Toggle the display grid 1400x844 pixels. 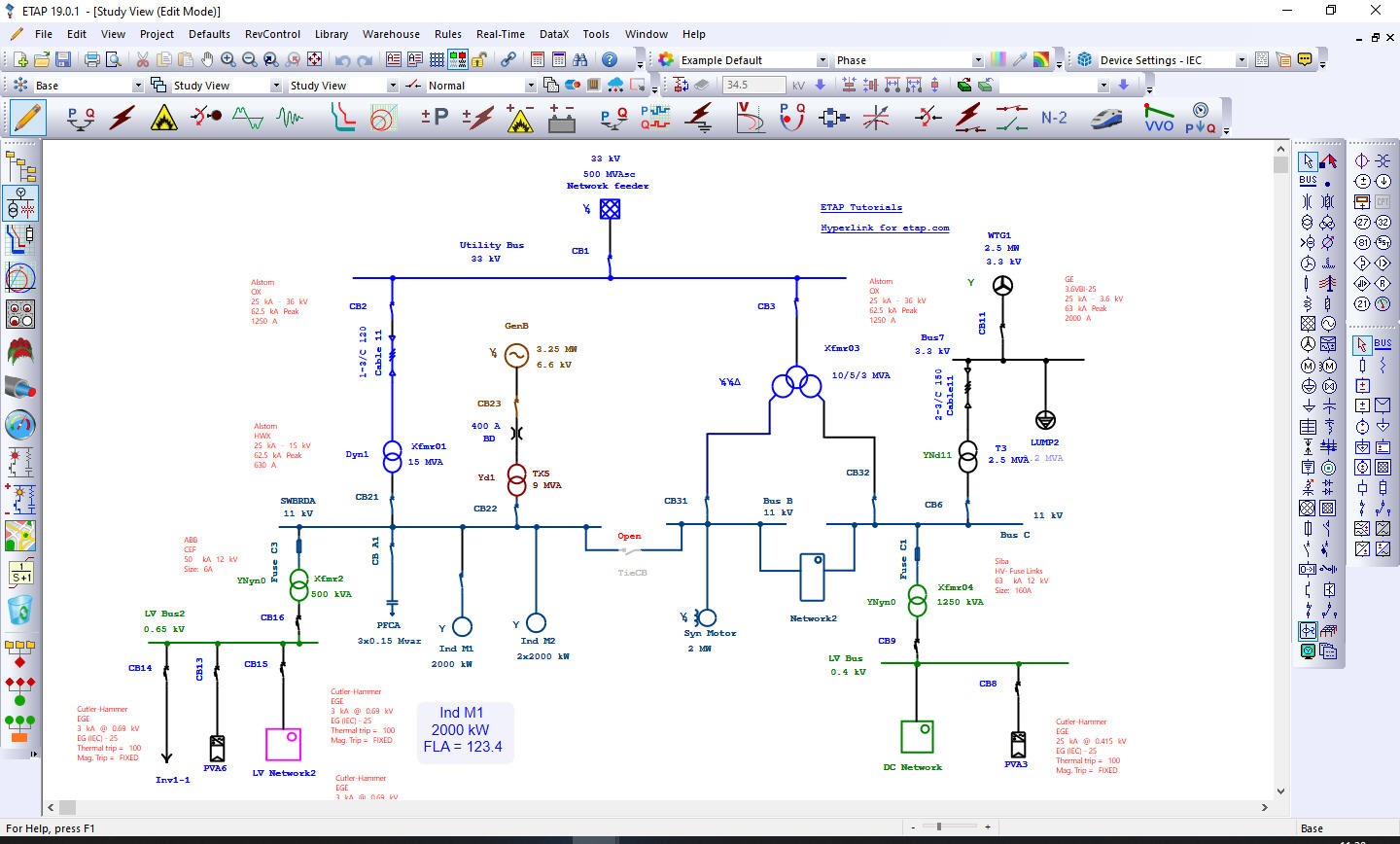[437, 59]
